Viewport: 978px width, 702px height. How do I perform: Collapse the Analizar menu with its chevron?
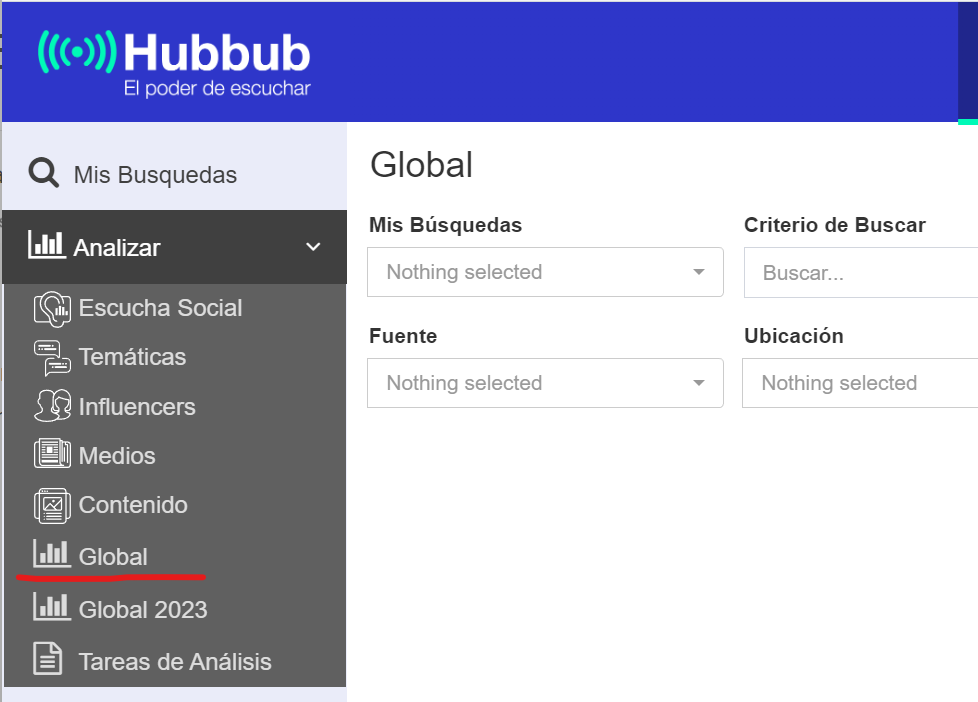coord(313,247)
